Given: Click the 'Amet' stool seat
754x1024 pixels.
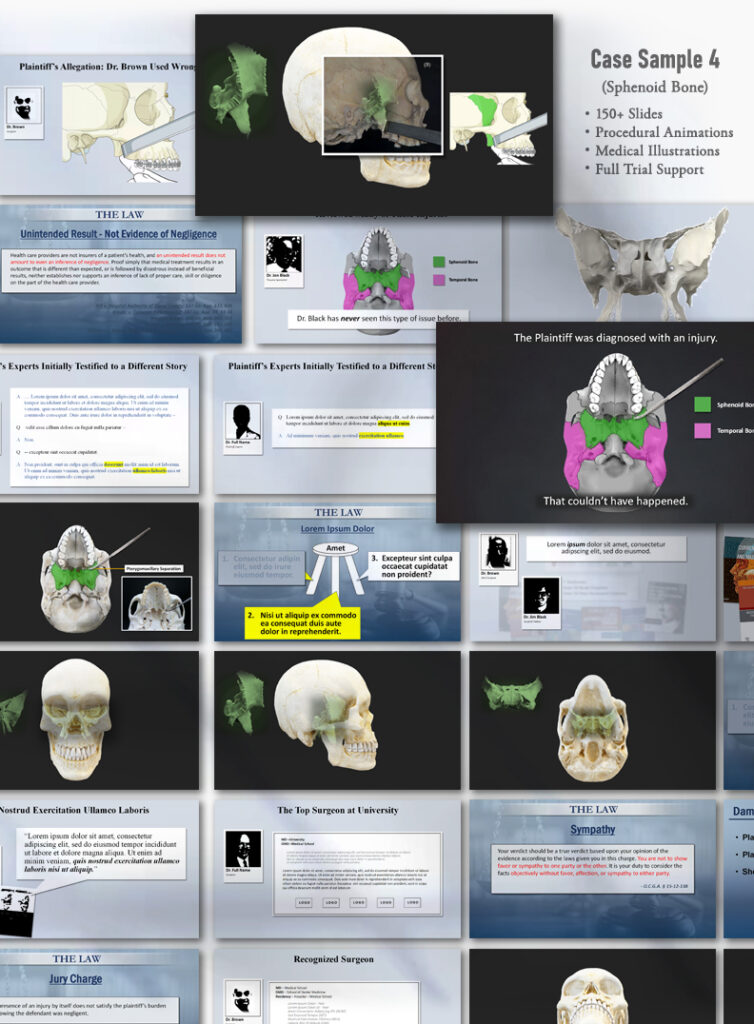Looking at the screenshot, I should pyautogui.click(x=336, y=549).
